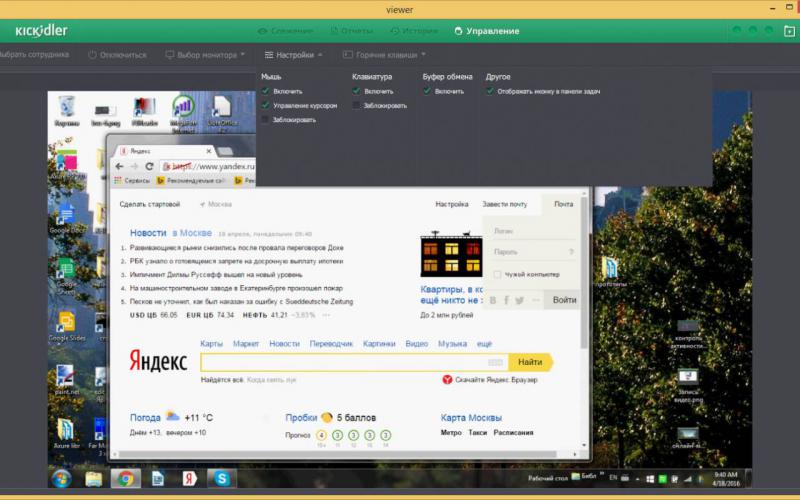Click the red Yandex taskbar icon
The image size is (800, 500).
pos(189,478)
